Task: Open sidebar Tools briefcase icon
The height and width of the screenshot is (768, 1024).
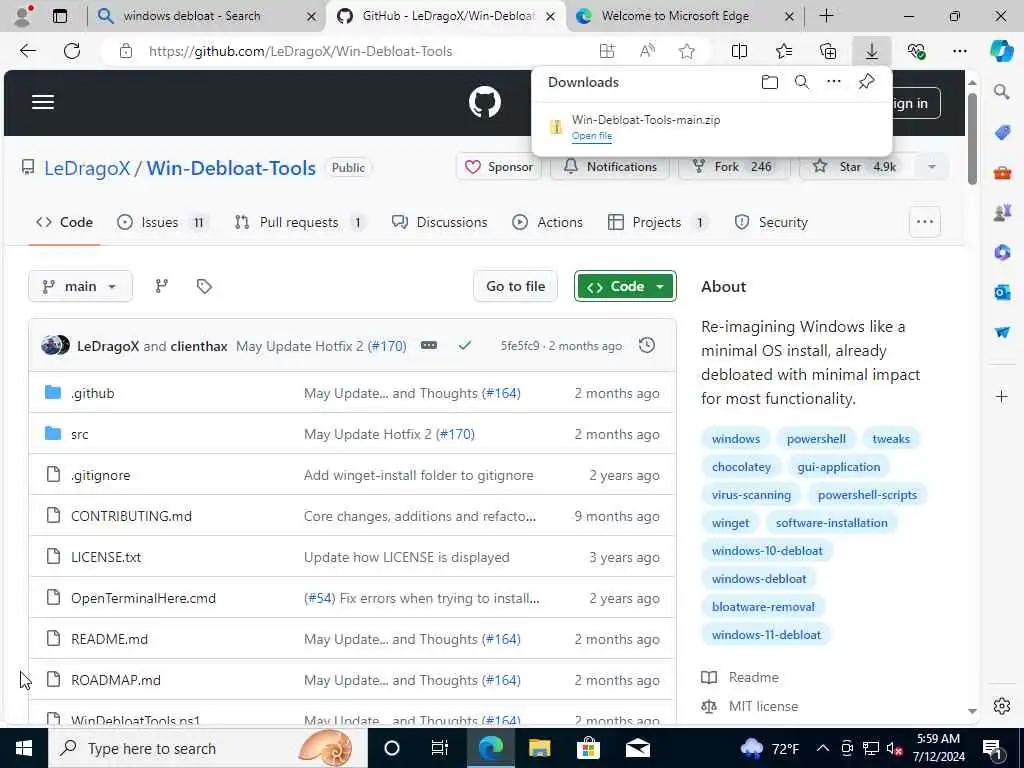Action: pyautogui.click(x=1002, y=173)
